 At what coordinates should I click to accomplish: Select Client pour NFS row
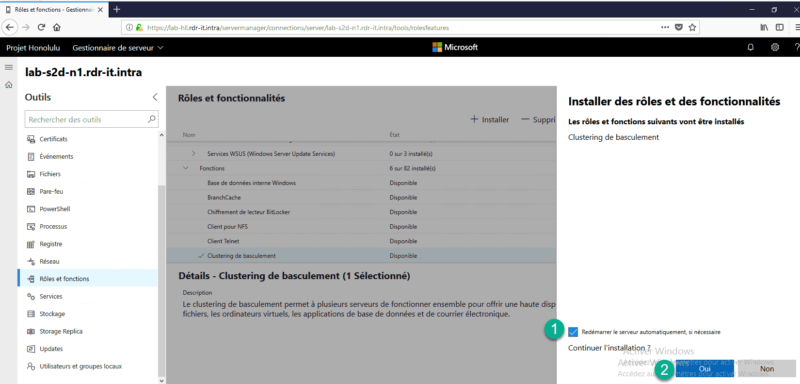361,226
